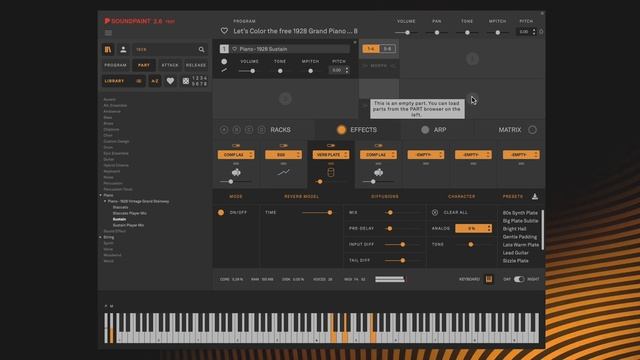Load the Late Warm Plate preset
640x360 pixels.
point(521,244)
